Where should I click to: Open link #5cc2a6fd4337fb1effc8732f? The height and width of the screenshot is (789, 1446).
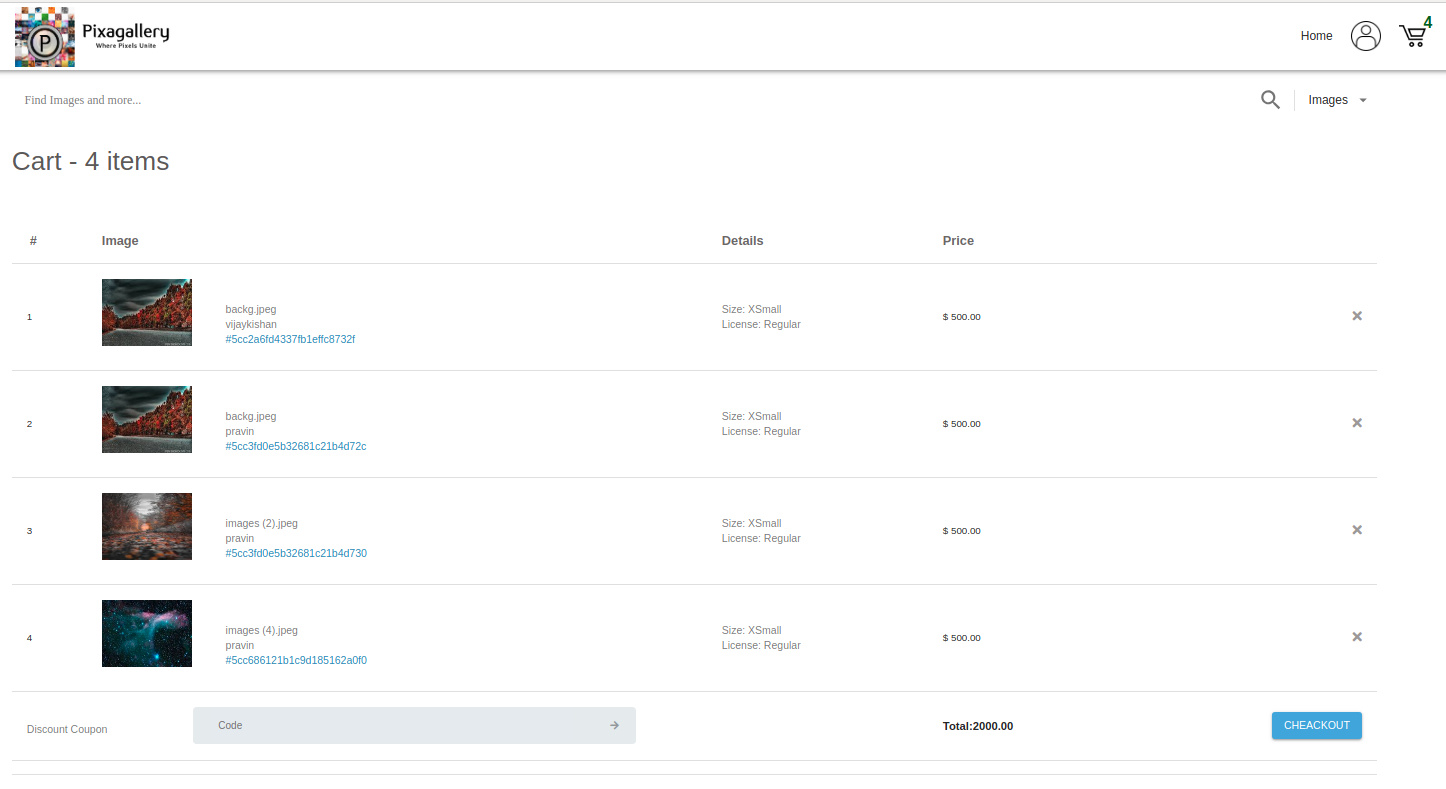click(x=290, y=340)
